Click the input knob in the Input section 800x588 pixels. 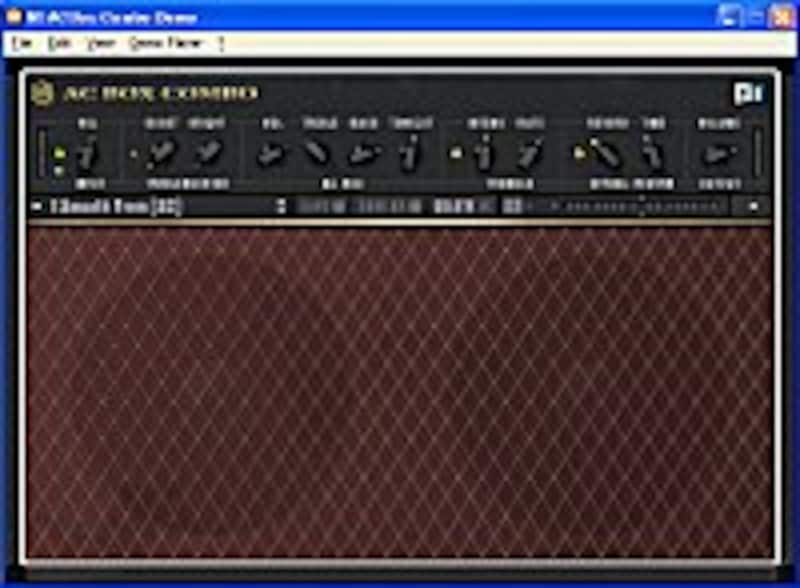[88, 154]
